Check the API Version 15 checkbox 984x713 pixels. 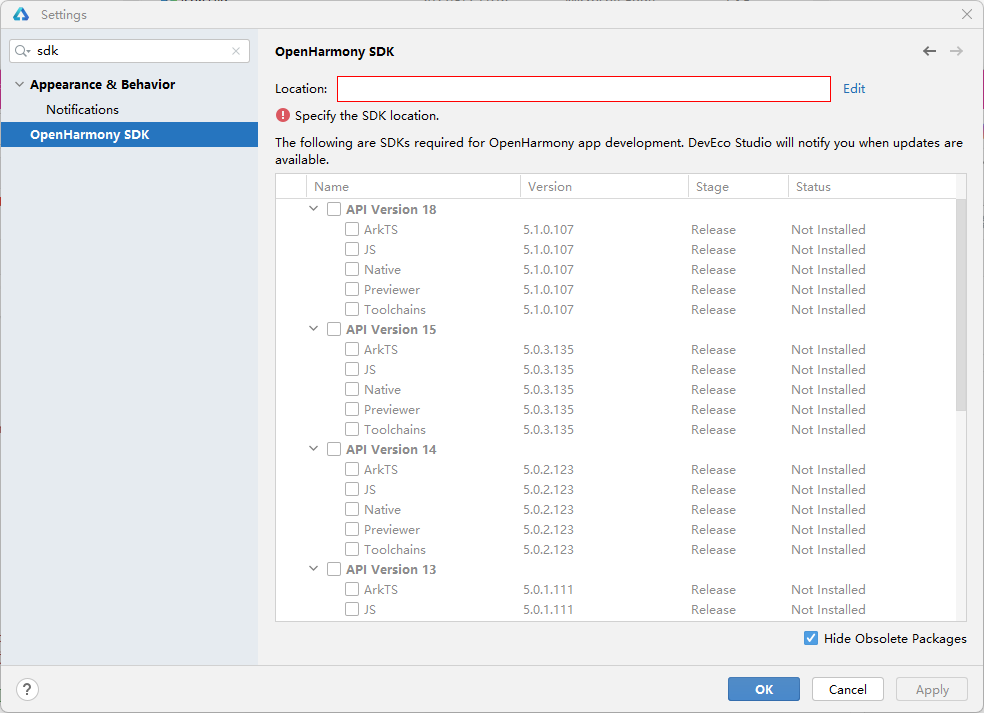click(334, 329)
